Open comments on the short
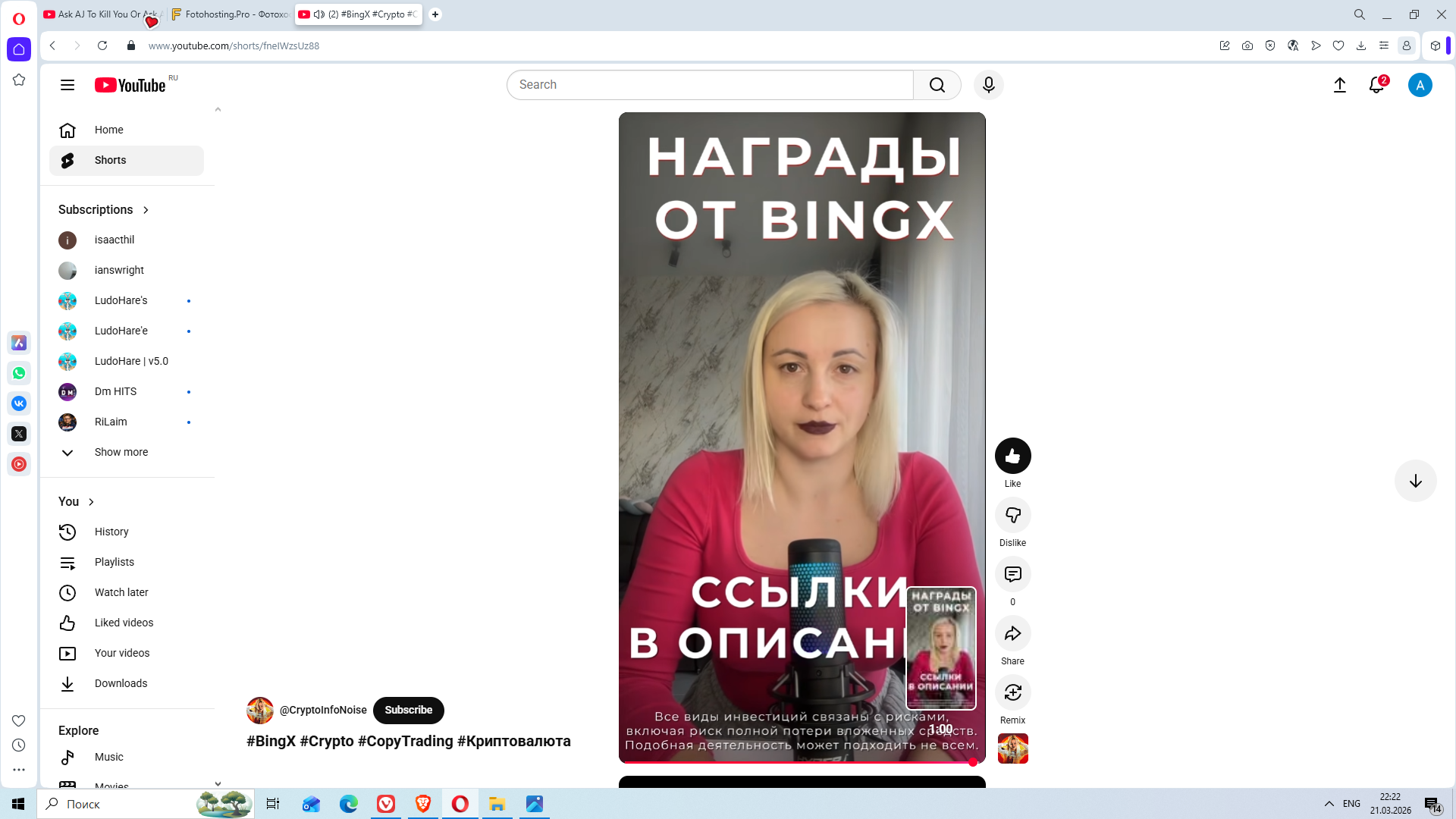 point(1012,574)
